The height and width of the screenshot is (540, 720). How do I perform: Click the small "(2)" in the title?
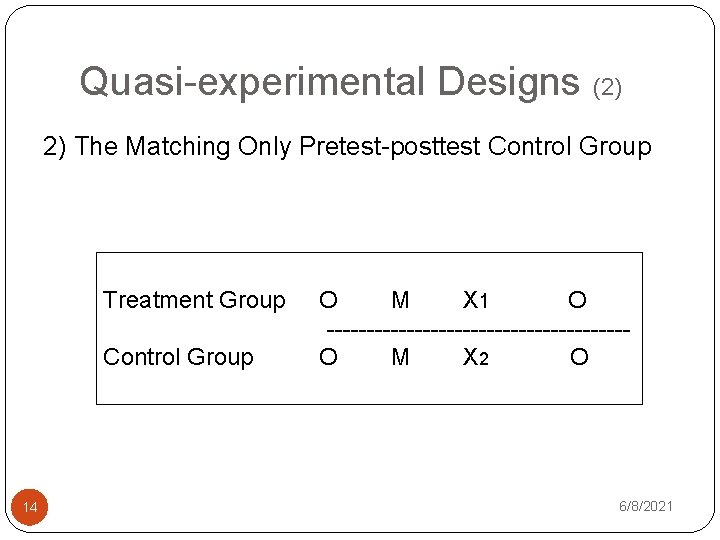(x=608, y=88)
